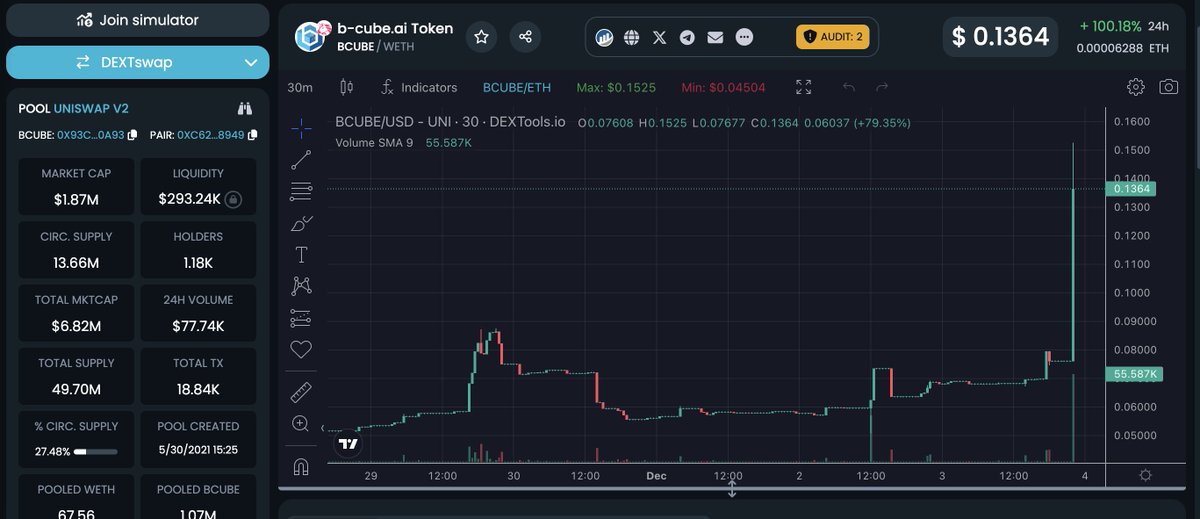Copy the BCUBE contract address

coord(132,134)
